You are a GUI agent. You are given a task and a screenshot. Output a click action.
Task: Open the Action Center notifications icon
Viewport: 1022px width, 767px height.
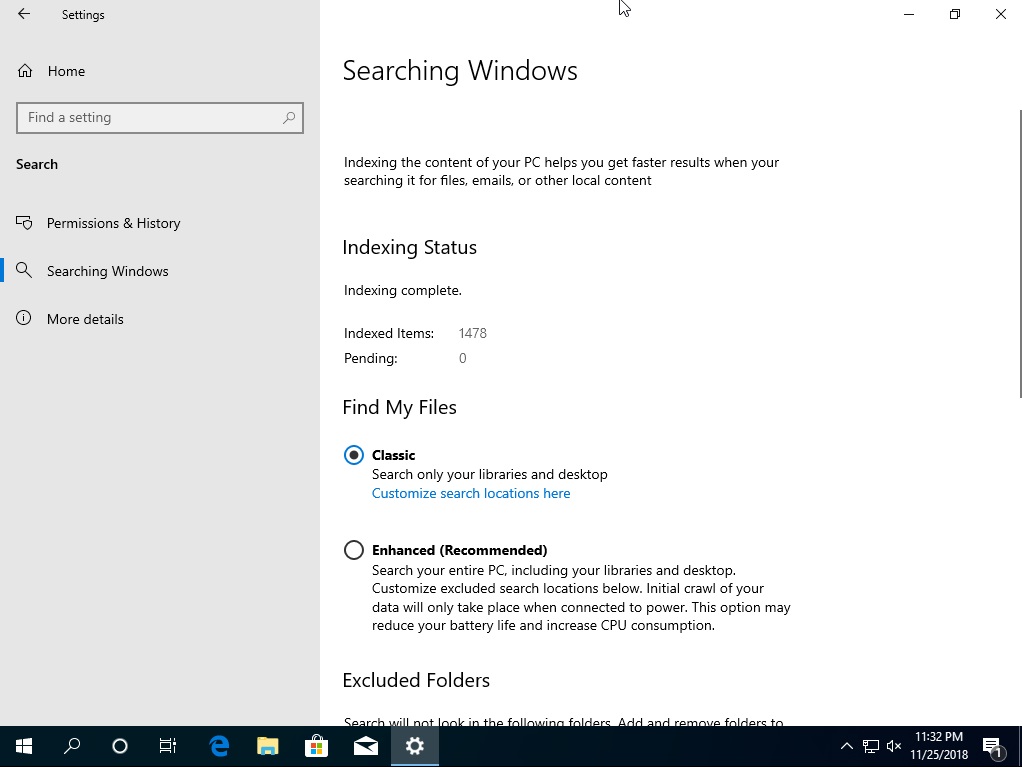pos(993,747)
